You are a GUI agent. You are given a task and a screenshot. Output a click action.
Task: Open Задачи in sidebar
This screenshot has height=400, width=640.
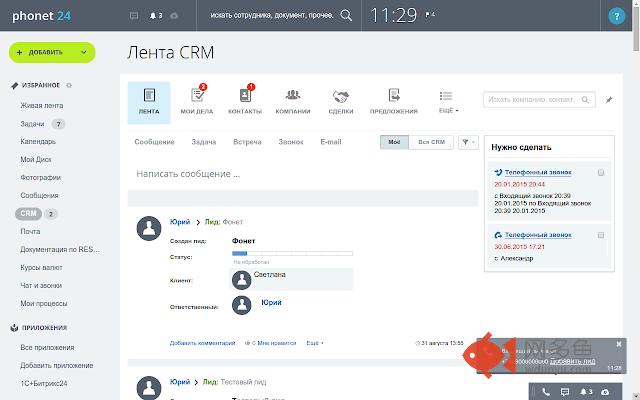coord(32,124)
